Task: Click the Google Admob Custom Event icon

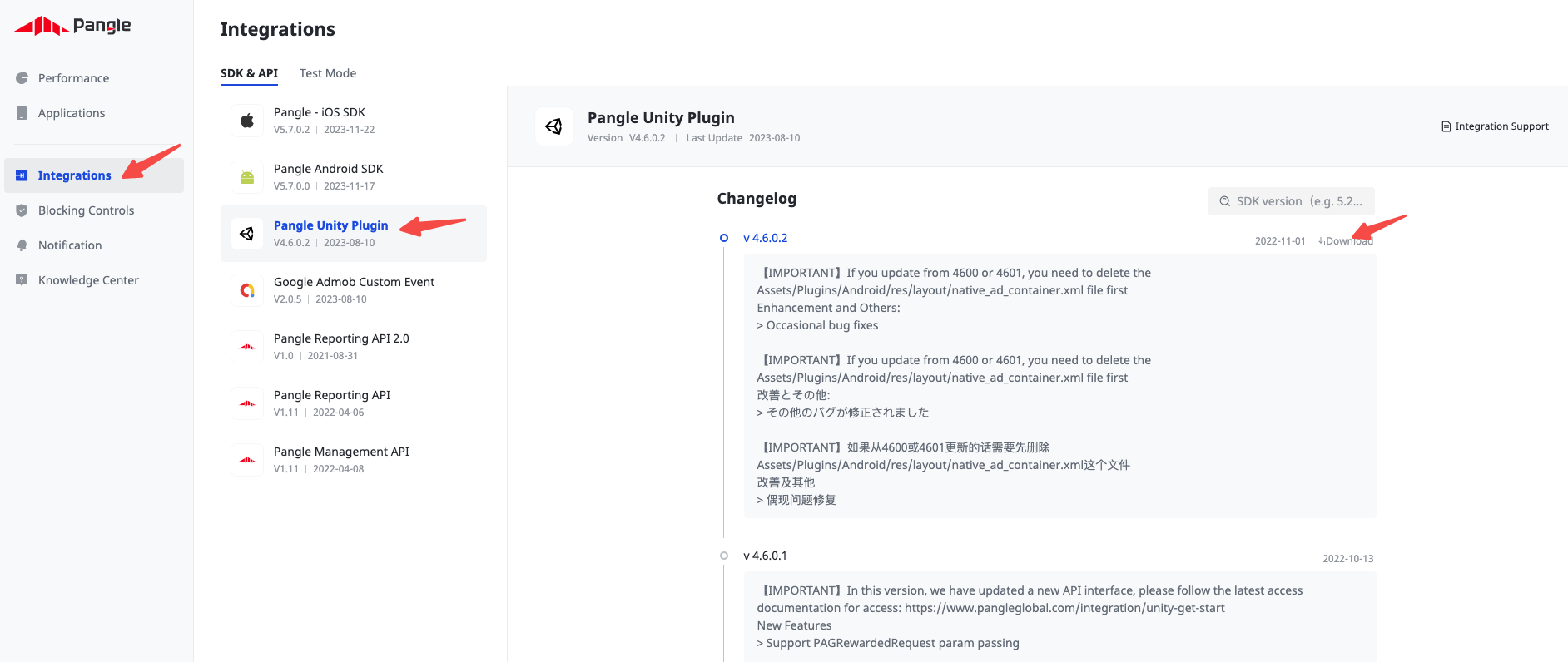Action: (x=247, y=290)
